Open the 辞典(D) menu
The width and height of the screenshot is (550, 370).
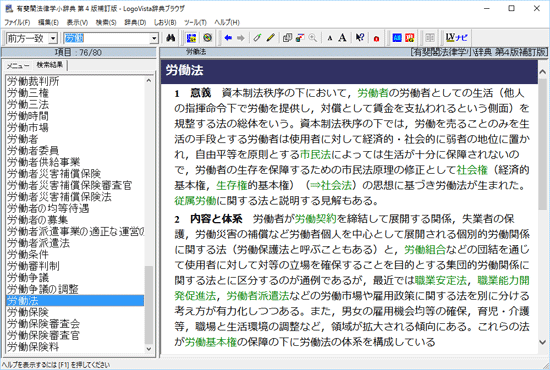135,22
